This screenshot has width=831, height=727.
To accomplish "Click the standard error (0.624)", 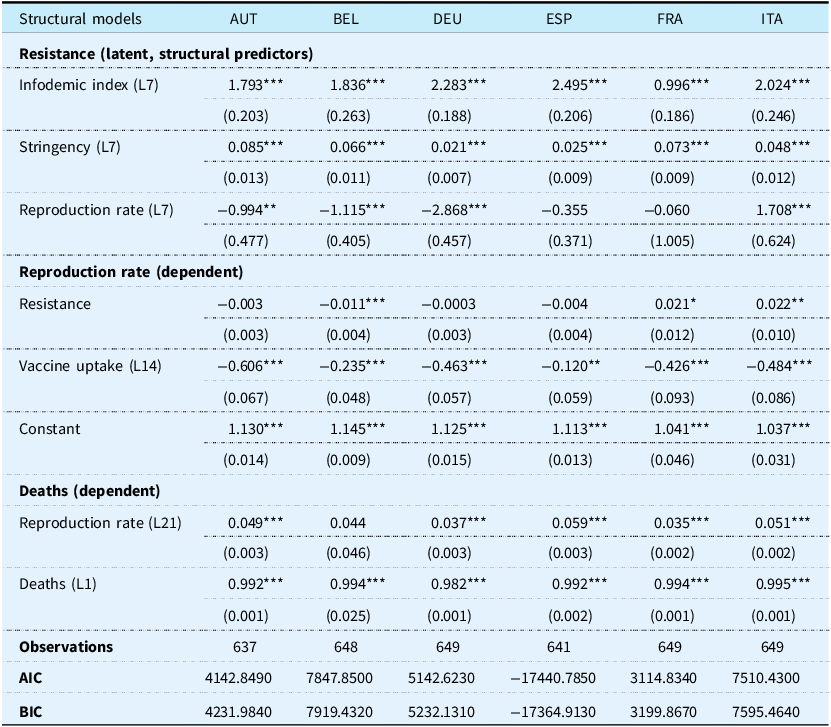I will [773, 241].
